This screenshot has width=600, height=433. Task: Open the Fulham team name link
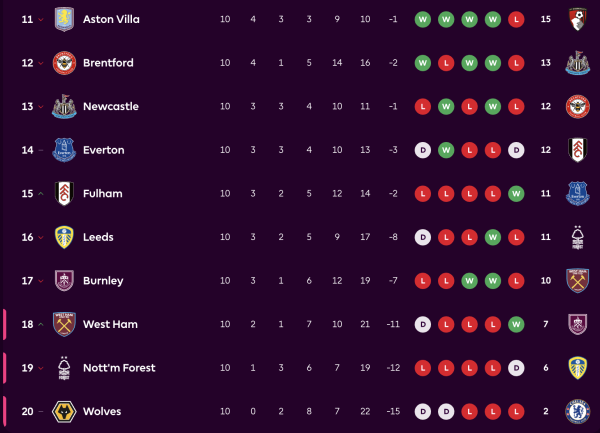103,194
